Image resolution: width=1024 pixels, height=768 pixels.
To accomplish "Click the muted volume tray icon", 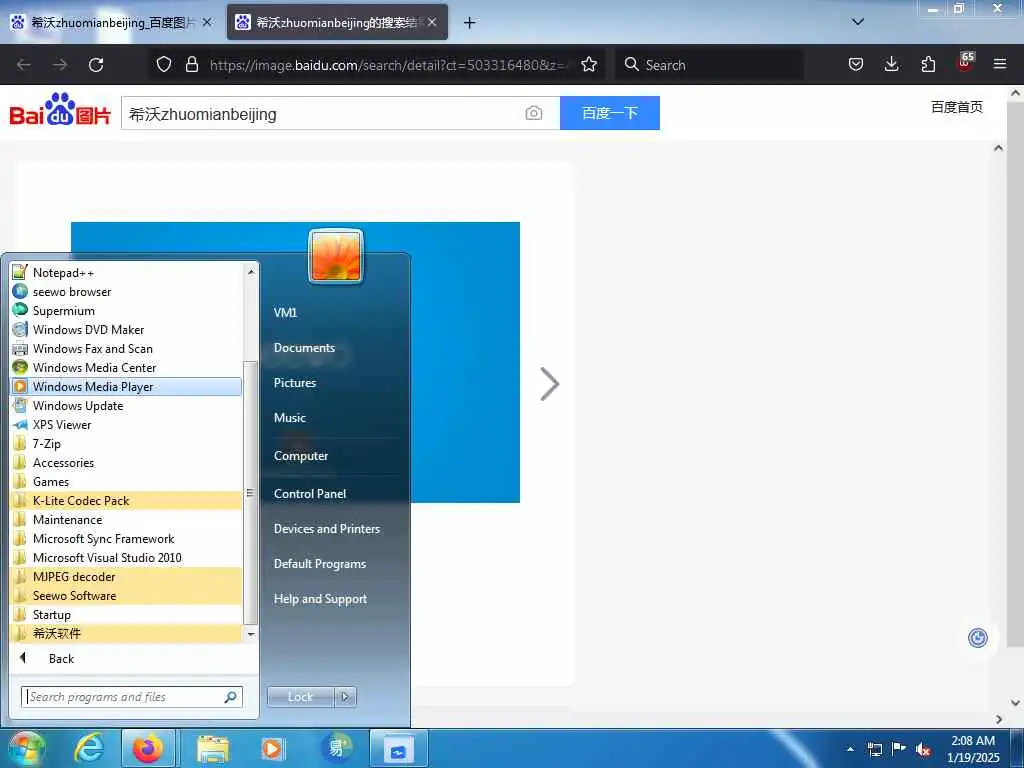I will point(923,750).
